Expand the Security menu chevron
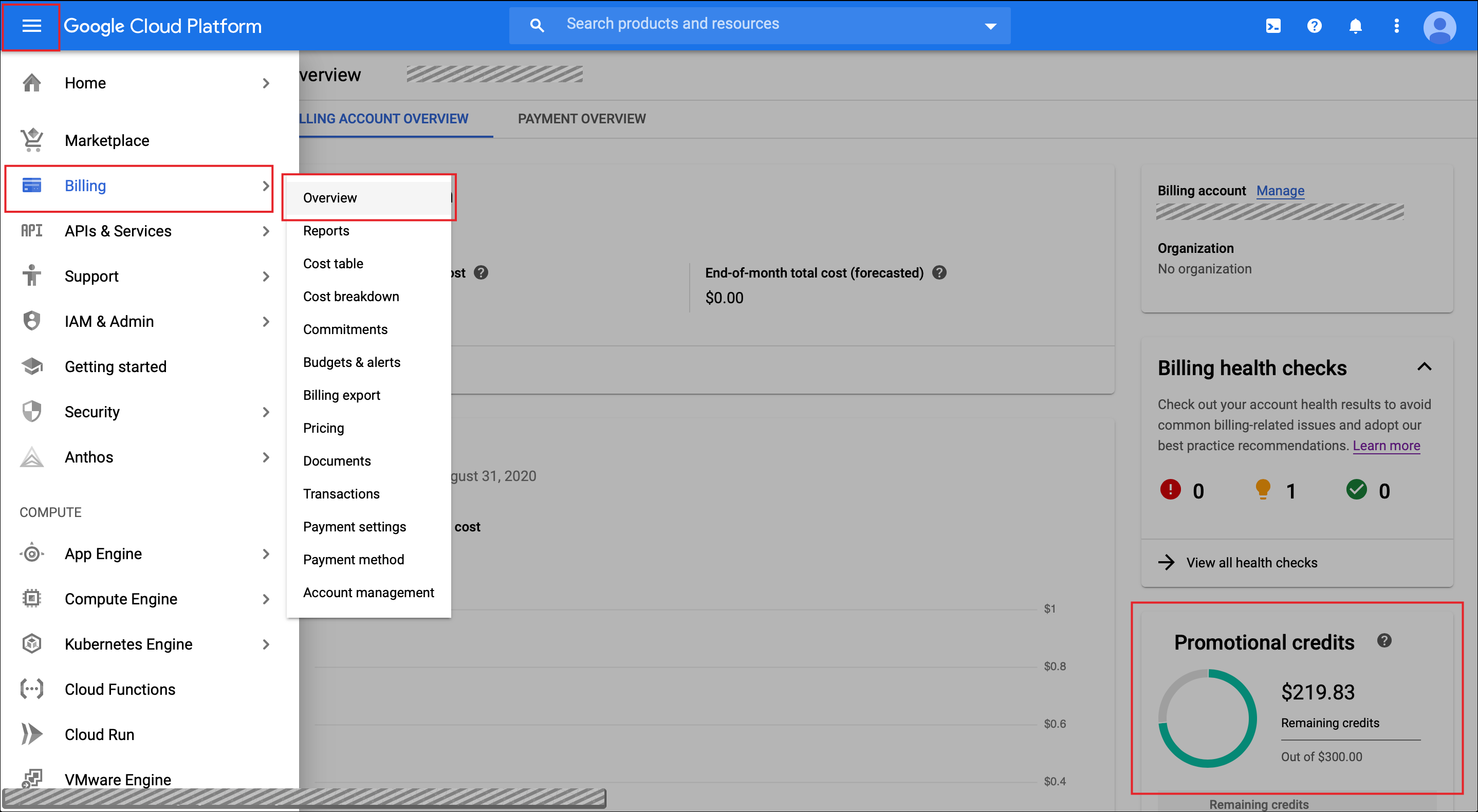 pos(266,412)
